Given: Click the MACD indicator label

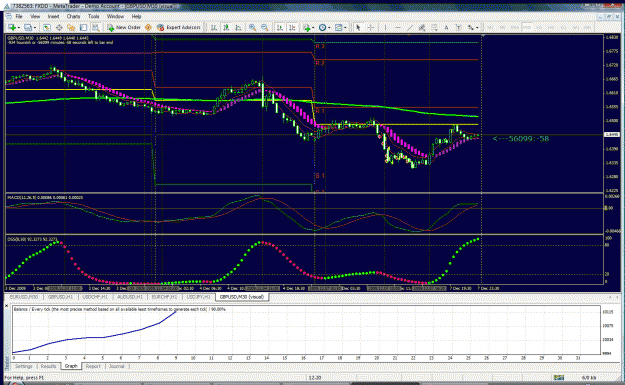Looking at the screenshot, I should tap(45, 197).
